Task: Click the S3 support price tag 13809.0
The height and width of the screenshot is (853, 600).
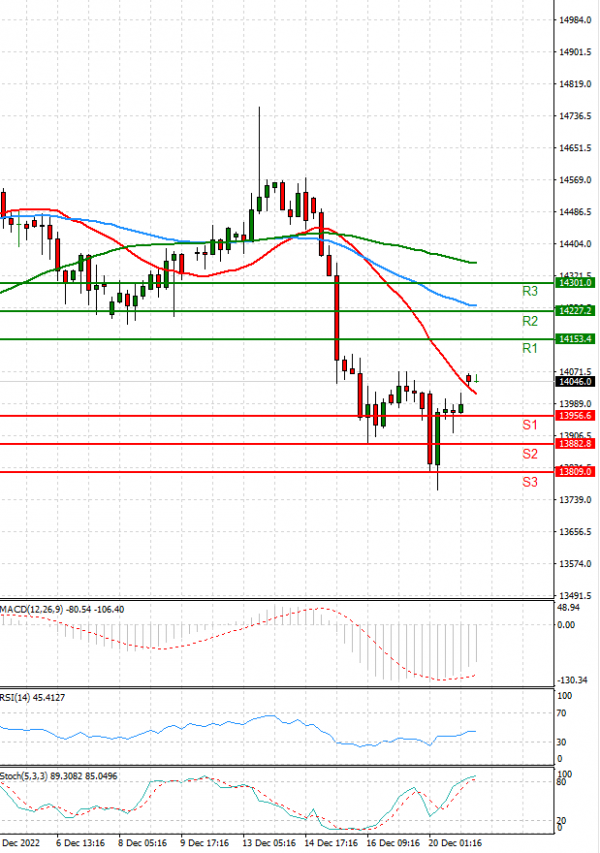Action: click(x=574, y=472)
